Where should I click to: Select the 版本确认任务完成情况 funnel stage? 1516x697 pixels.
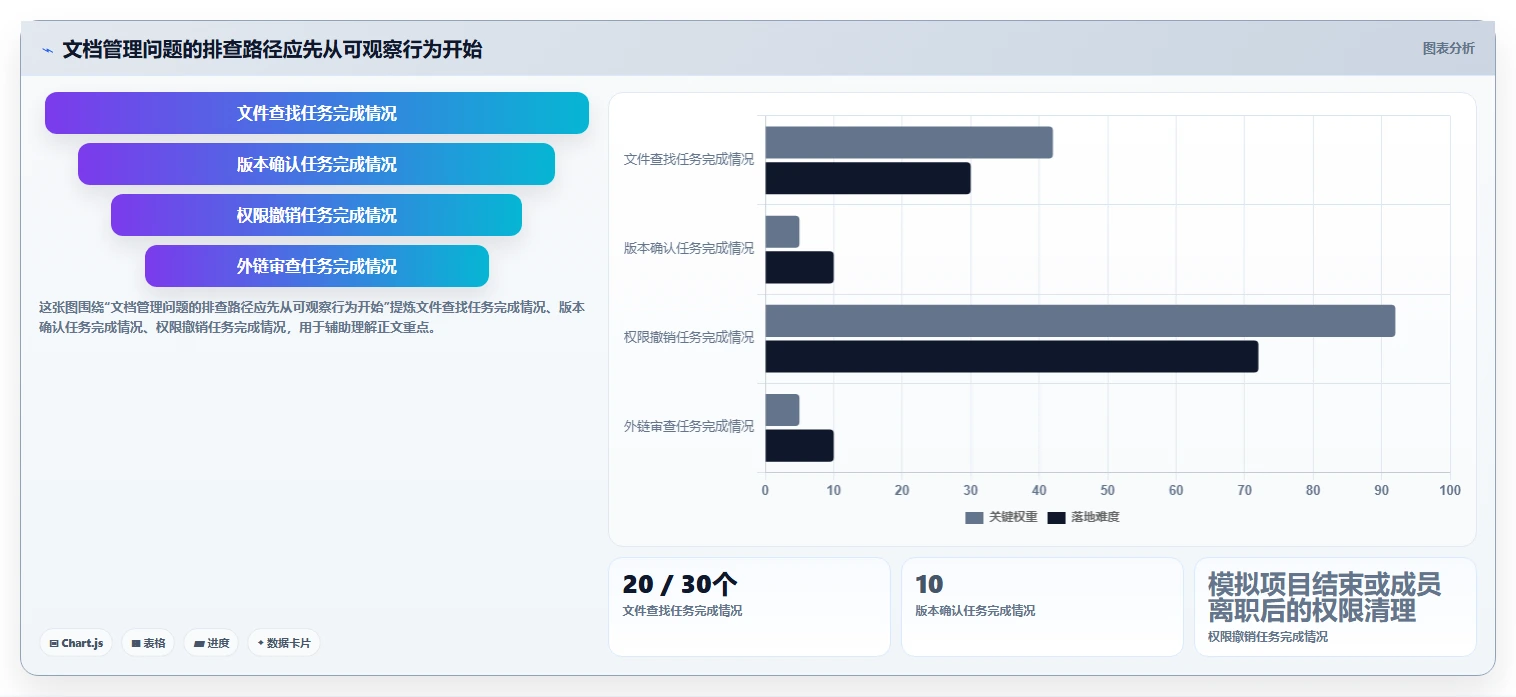(x=317, y=164)
